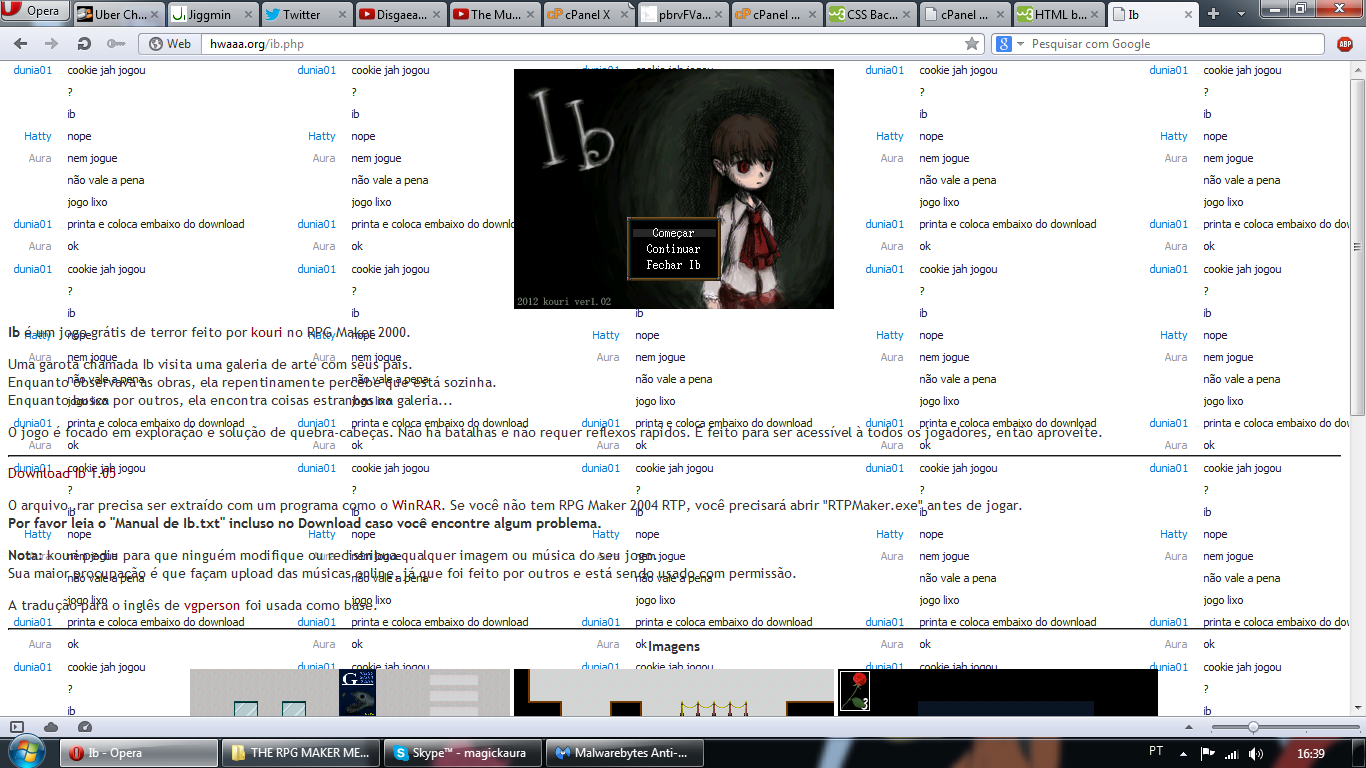This screenshot has width=1366, height=768.
Task: Click the Action Center flag tray icon
Action: (x=1207, y=753)
